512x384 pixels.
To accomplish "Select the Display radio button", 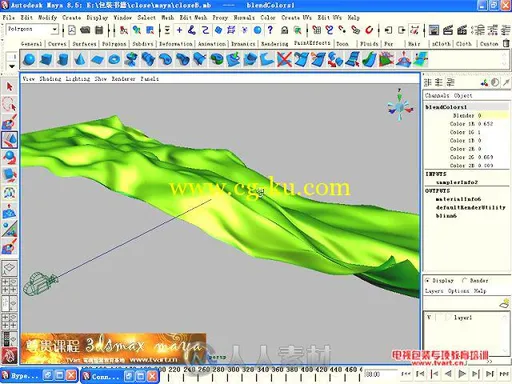I will point(428,281).
